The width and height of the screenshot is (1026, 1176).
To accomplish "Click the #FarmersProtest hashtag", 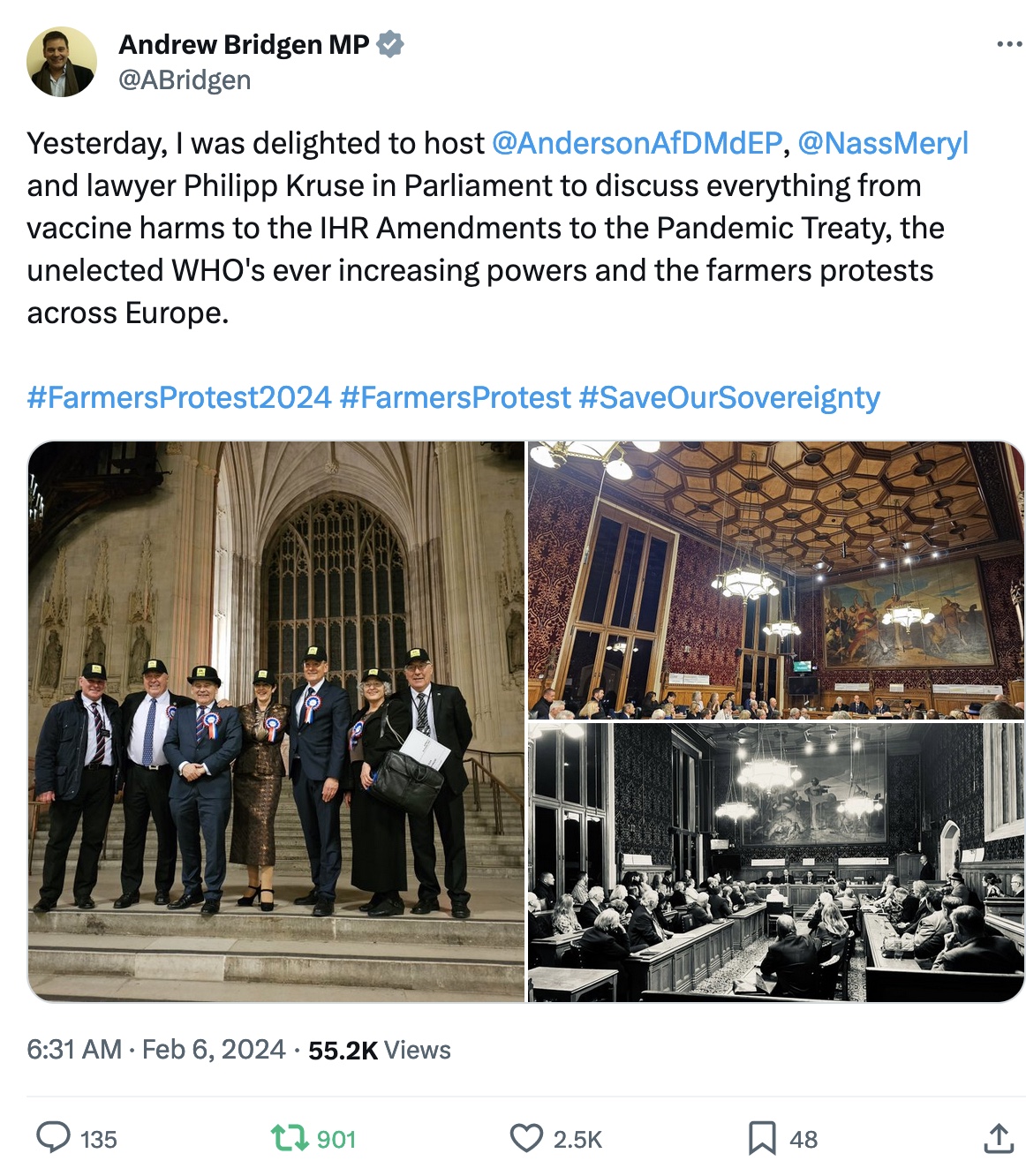I will [x=455, y=397].
